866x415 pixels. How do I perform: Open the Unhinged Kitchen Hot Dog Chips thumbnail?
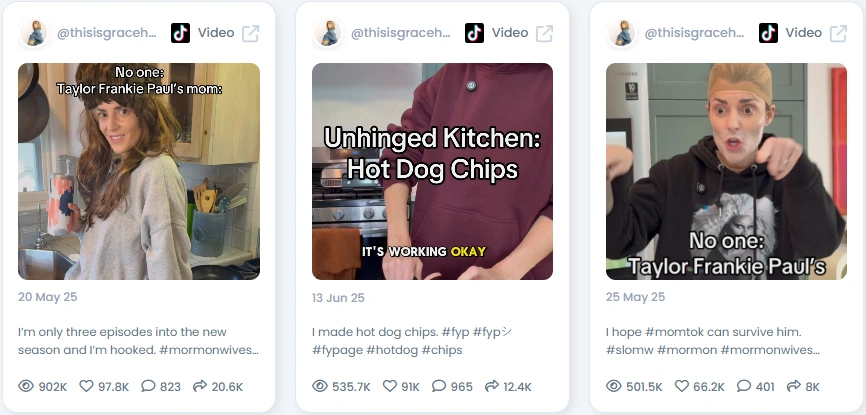[432, 171]
